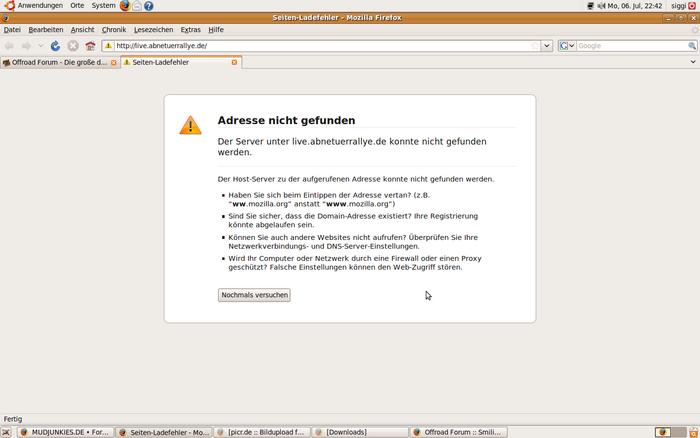This screenshot has height=438, width=700.
Task: Click the greyed-out Stop loading icon
Action: pyautogui.click(x=73, y=46)
